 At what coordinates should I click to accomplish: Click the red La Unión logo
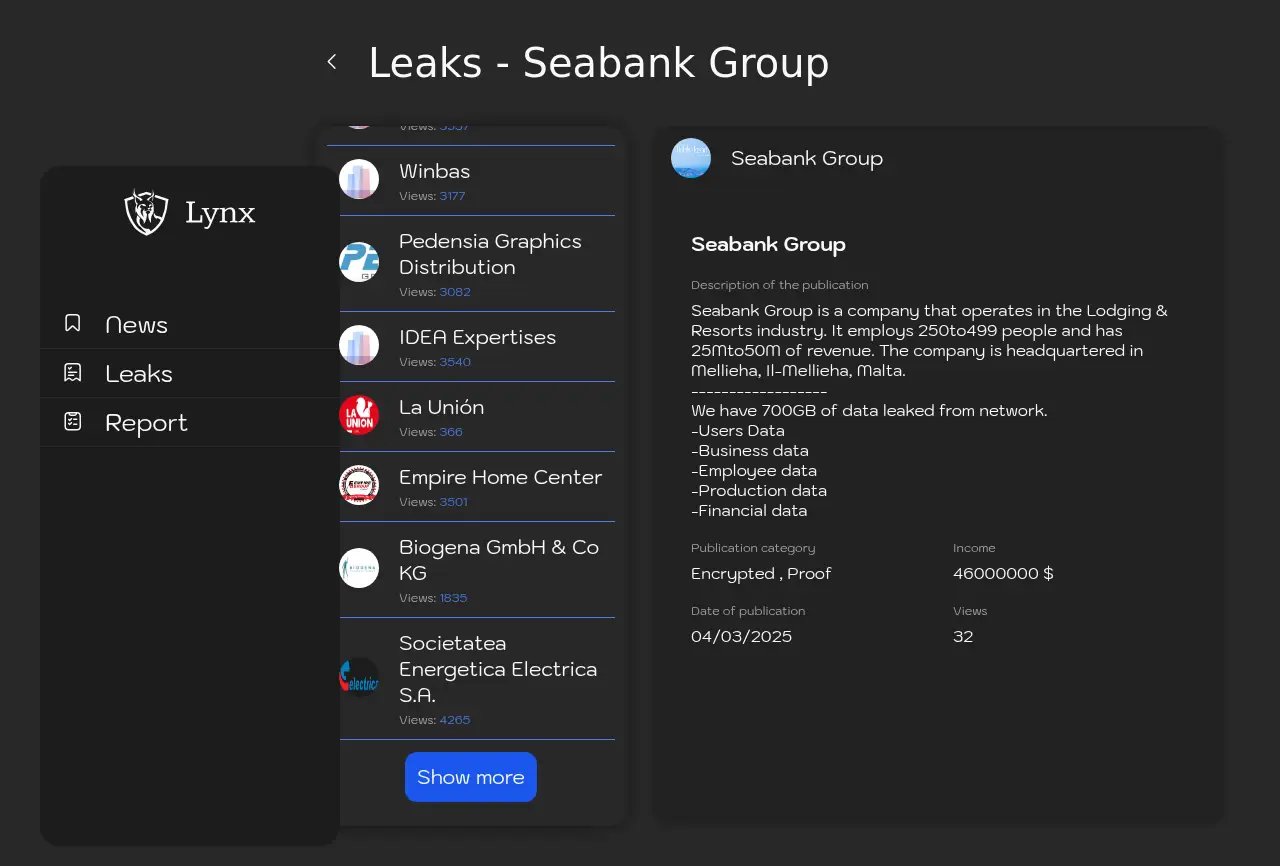coord(359,415)
